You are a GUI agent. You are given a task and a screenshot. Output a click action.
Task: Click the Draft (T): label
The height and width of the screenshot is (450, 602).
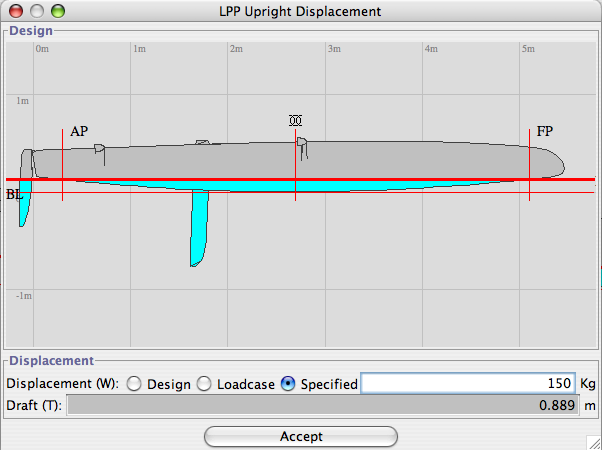pyautogui.click(x=34, y=405)
